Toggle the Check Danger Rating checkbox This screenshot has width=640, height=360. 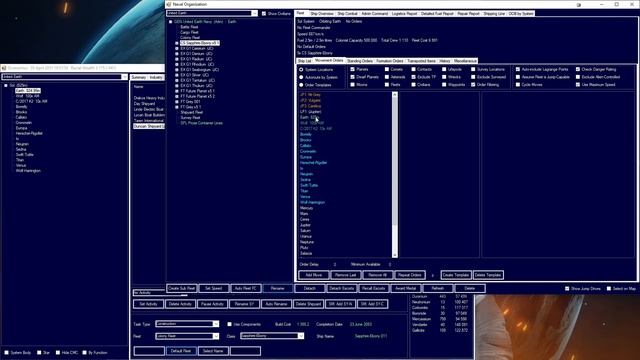578,69
